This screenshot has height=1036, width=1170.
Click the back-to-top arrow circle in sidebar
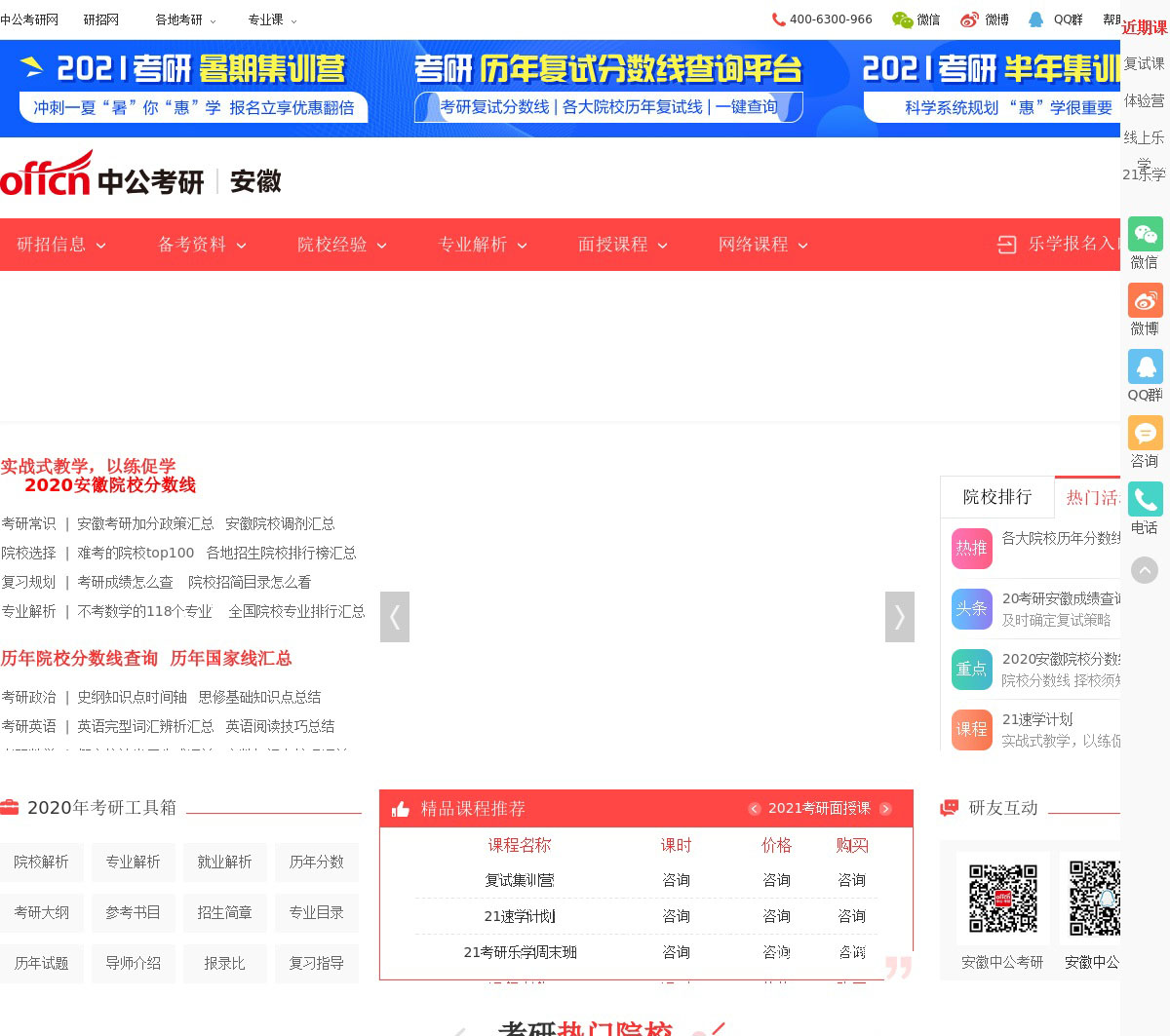point(1145,570)
